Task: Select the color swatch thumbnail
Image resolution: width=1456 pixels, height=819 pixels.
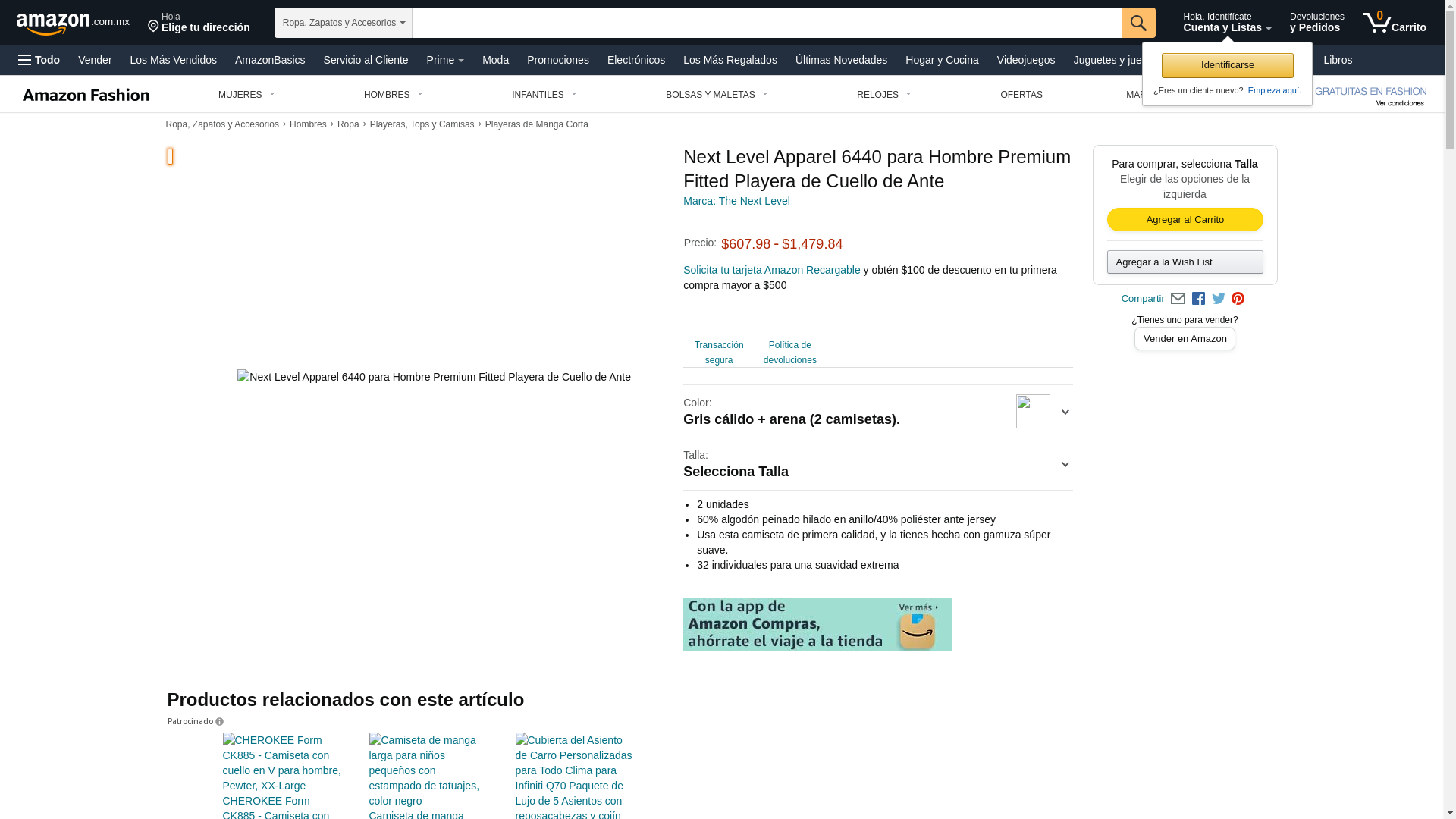Action: [x=1033, y=411]
